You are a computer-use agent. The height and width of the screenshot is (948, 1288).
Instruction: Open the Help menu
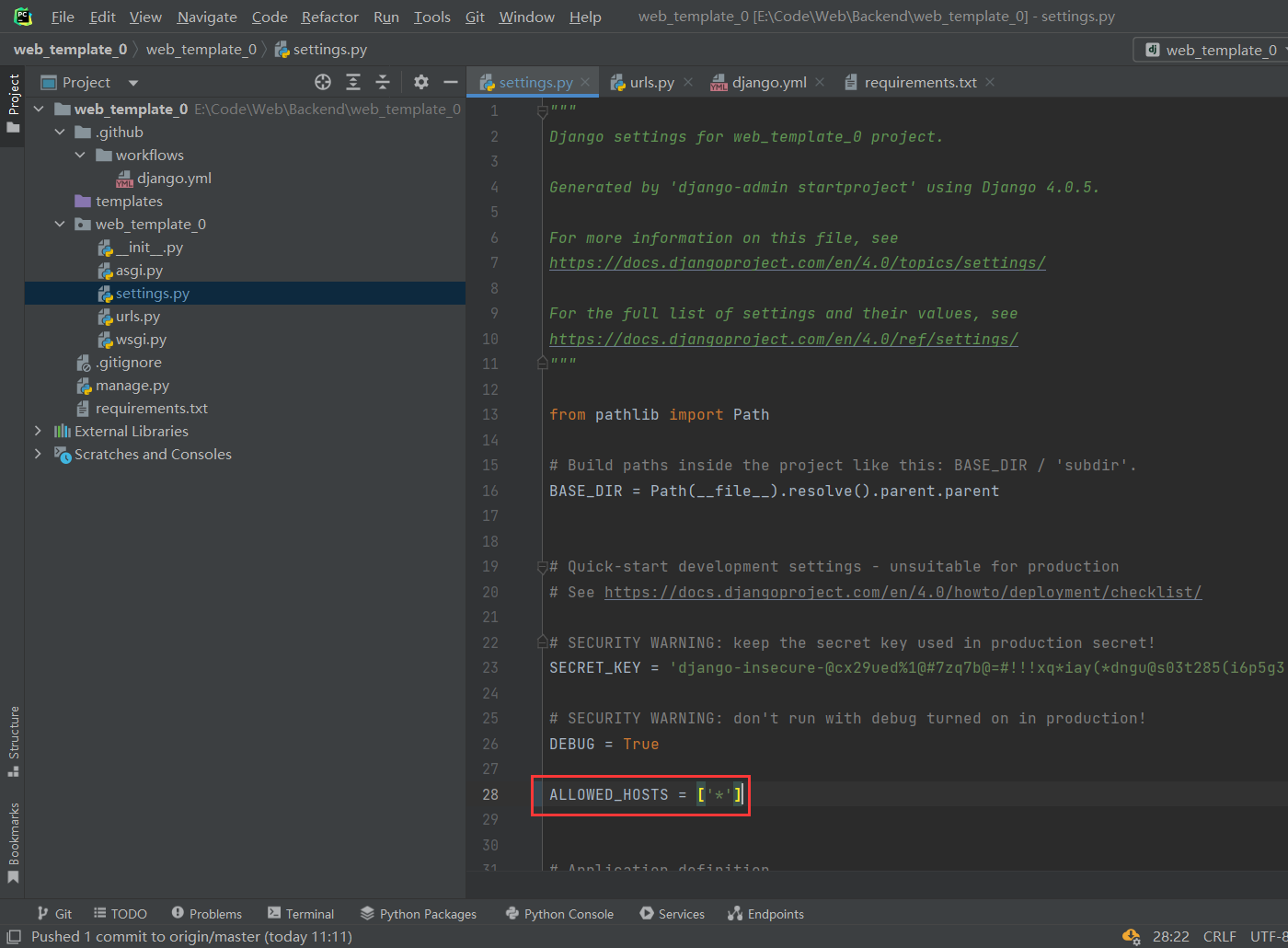pos(585,17)
